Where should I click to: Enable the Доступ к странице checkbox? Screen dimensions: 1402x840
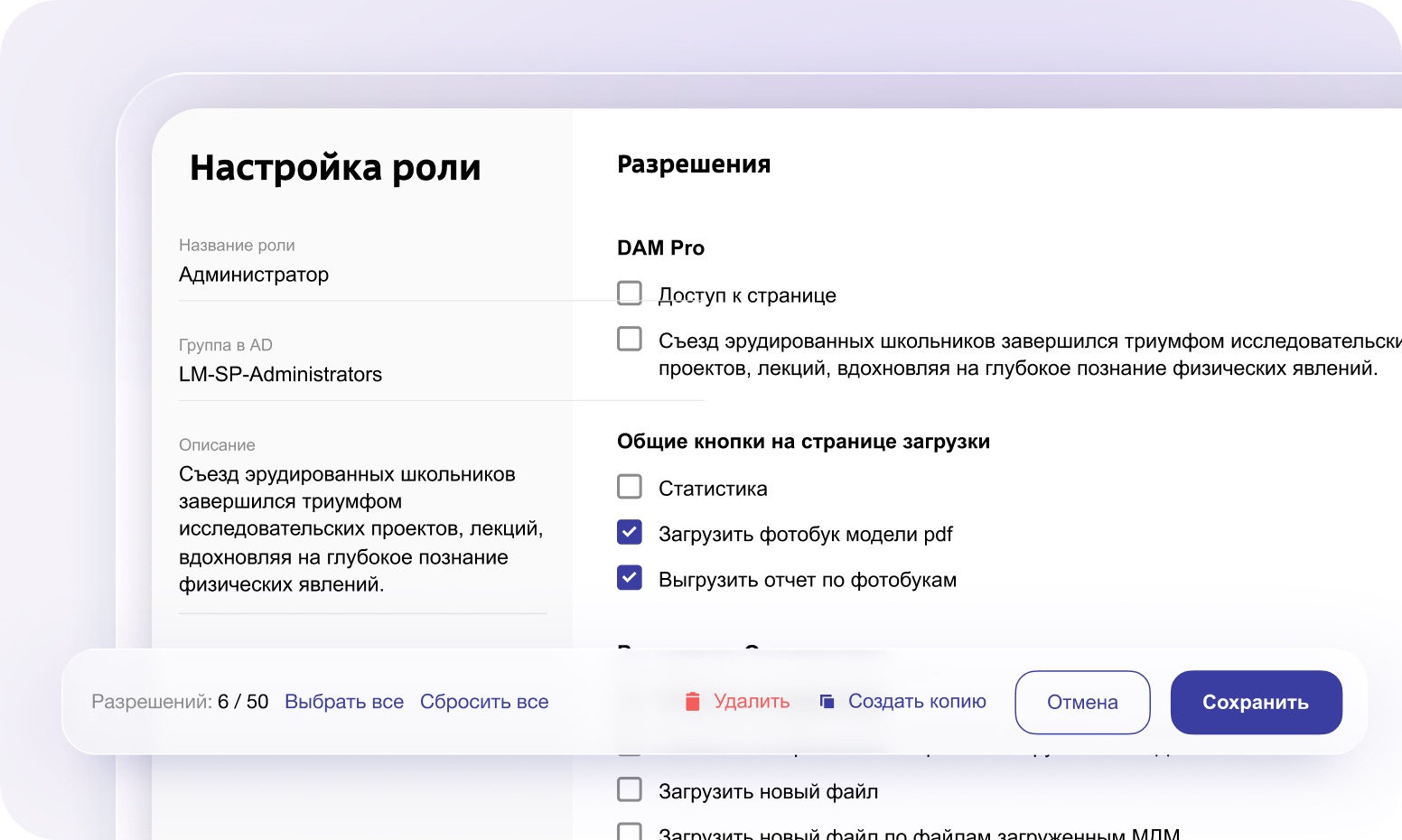click(630, 294)
